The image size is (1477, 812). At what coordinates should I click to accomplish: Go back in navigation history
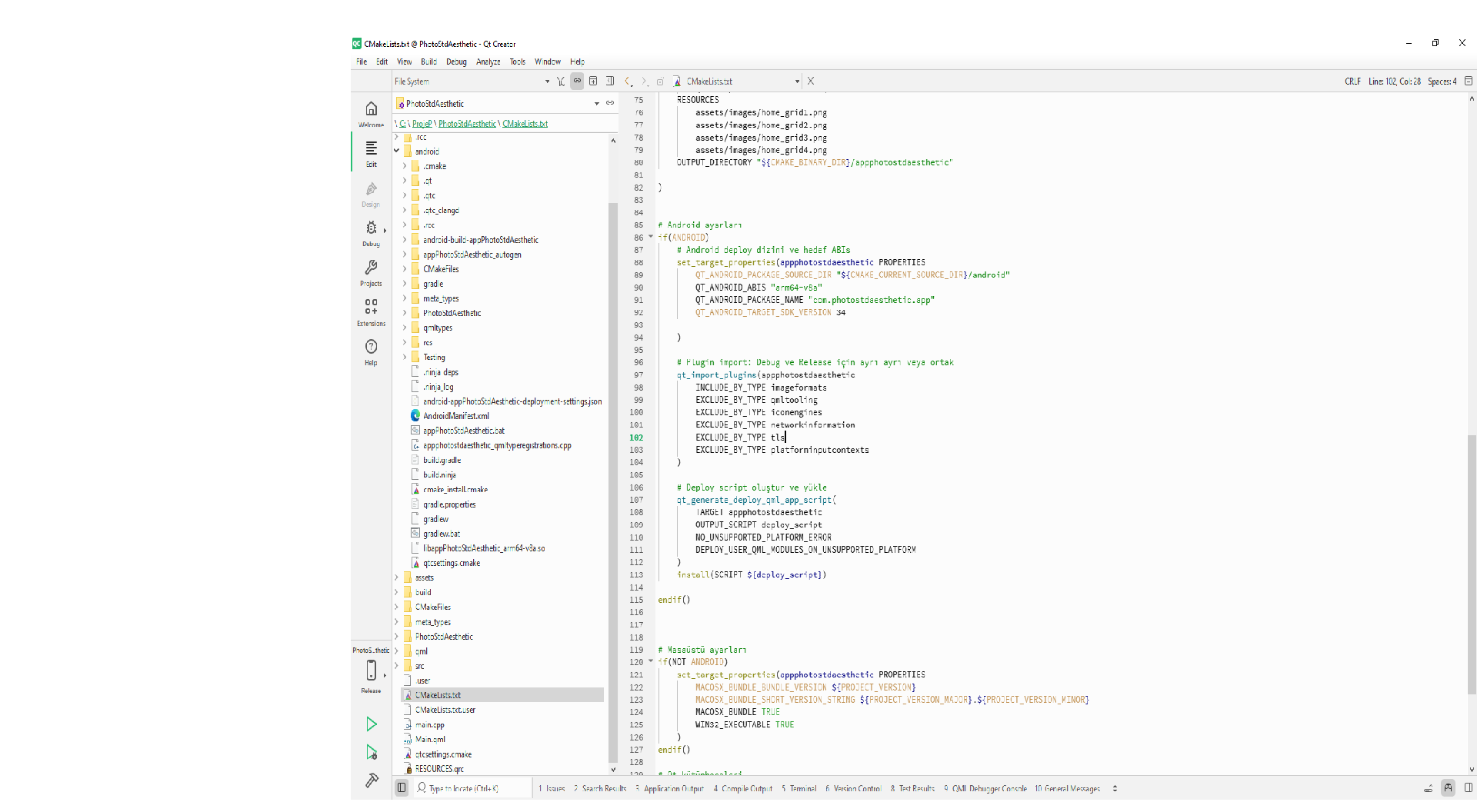628,81
